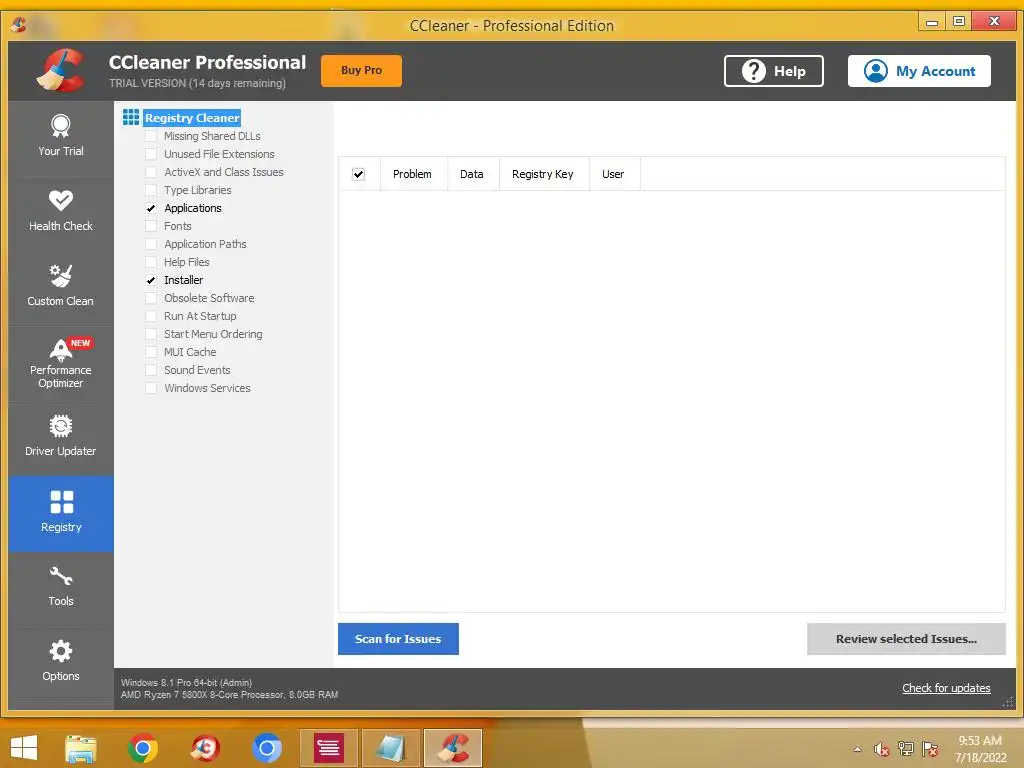This screenshot has height=768, width=1024.
Task: Open the red list app in taskbar
Action: [328, 748]
